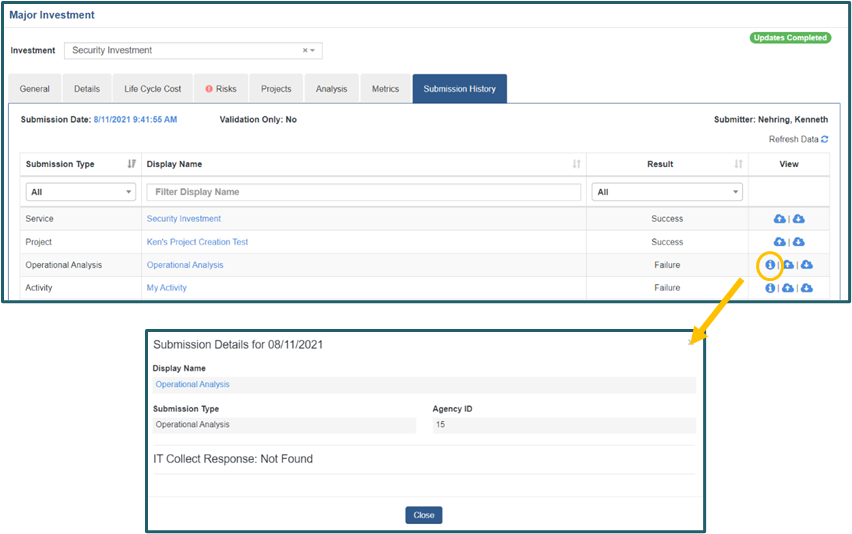Click cloud upload icon in Activity row

[788, 288]
